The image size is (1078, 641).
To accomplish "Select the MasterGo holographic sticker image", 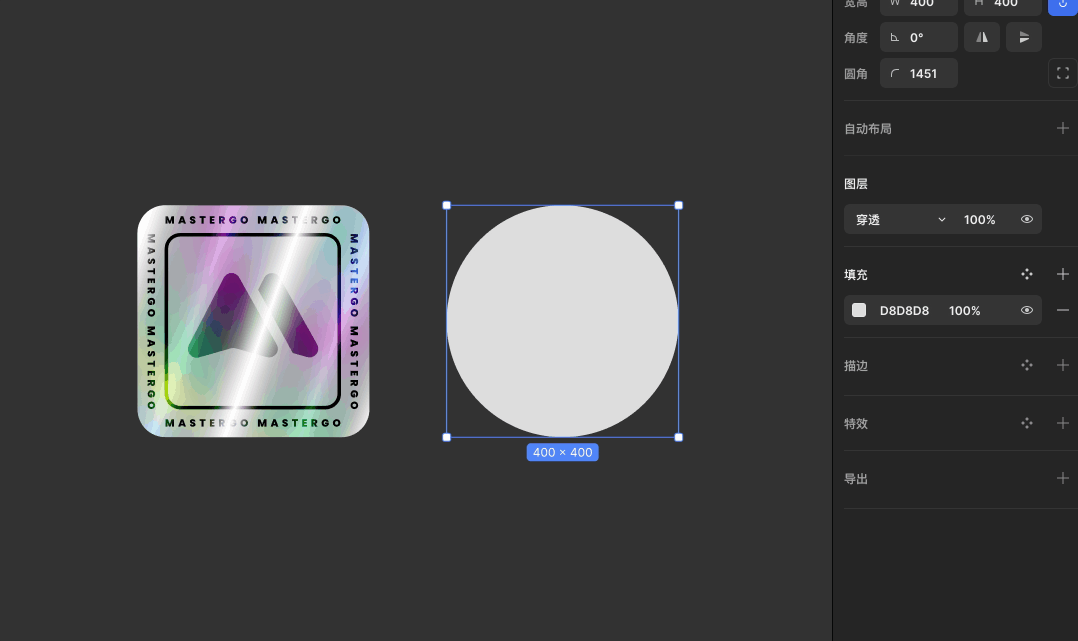I will (x=254, y=321).
